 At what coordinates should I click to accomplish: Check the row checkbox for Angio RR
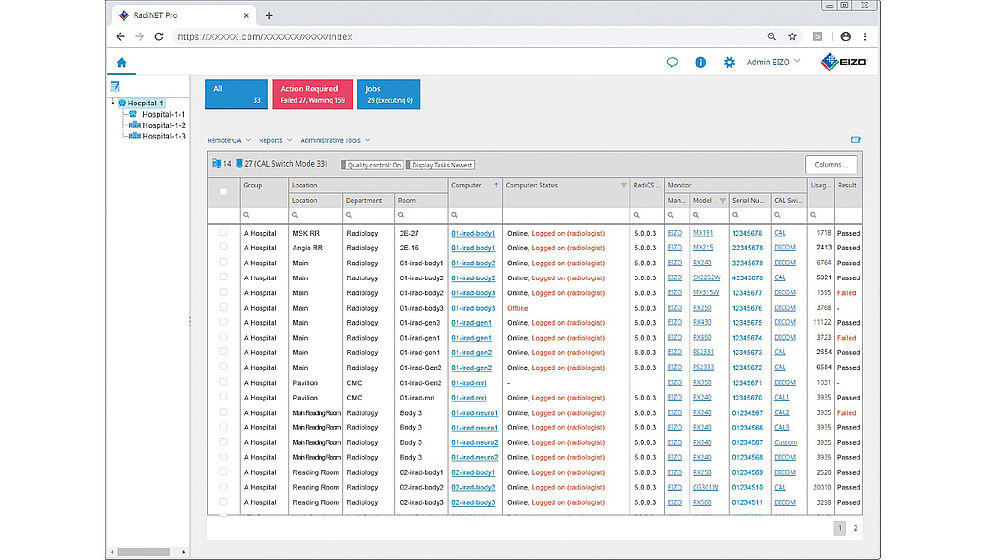tap(223, 248)
